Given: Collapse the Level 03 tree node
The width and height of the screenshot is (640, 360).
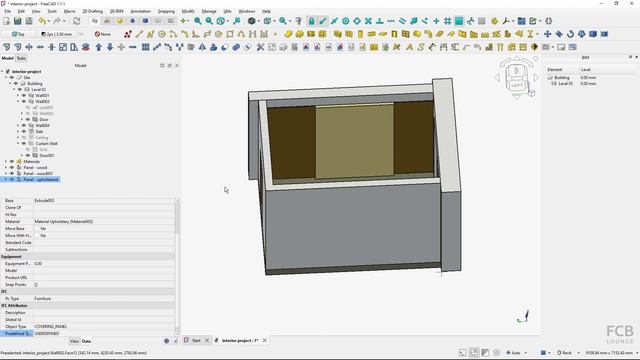Looking at the screenshot, I should (14, 89).
